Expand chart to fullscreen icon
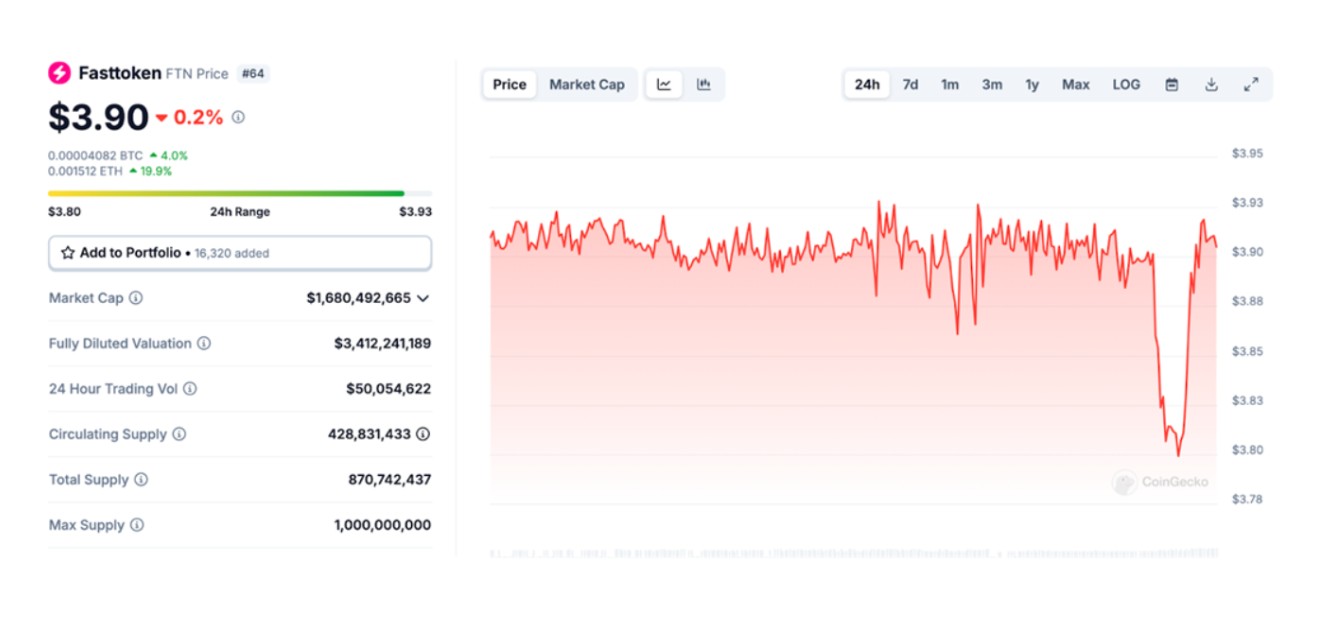Image resolution: width=1342 pixels, height=628 pixels. pos(1251,85)
